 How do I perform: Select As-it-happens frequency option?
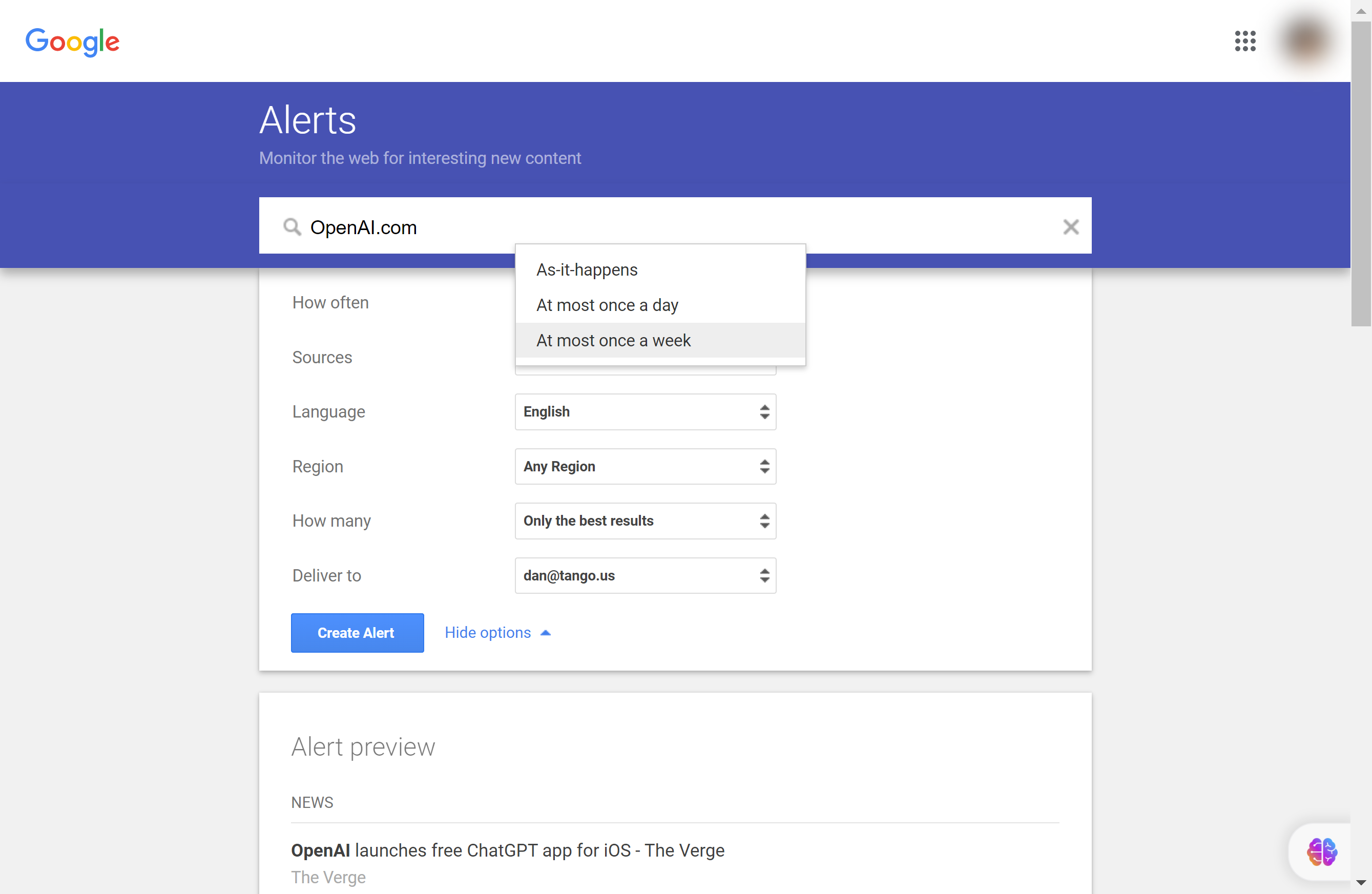[660, 270]
